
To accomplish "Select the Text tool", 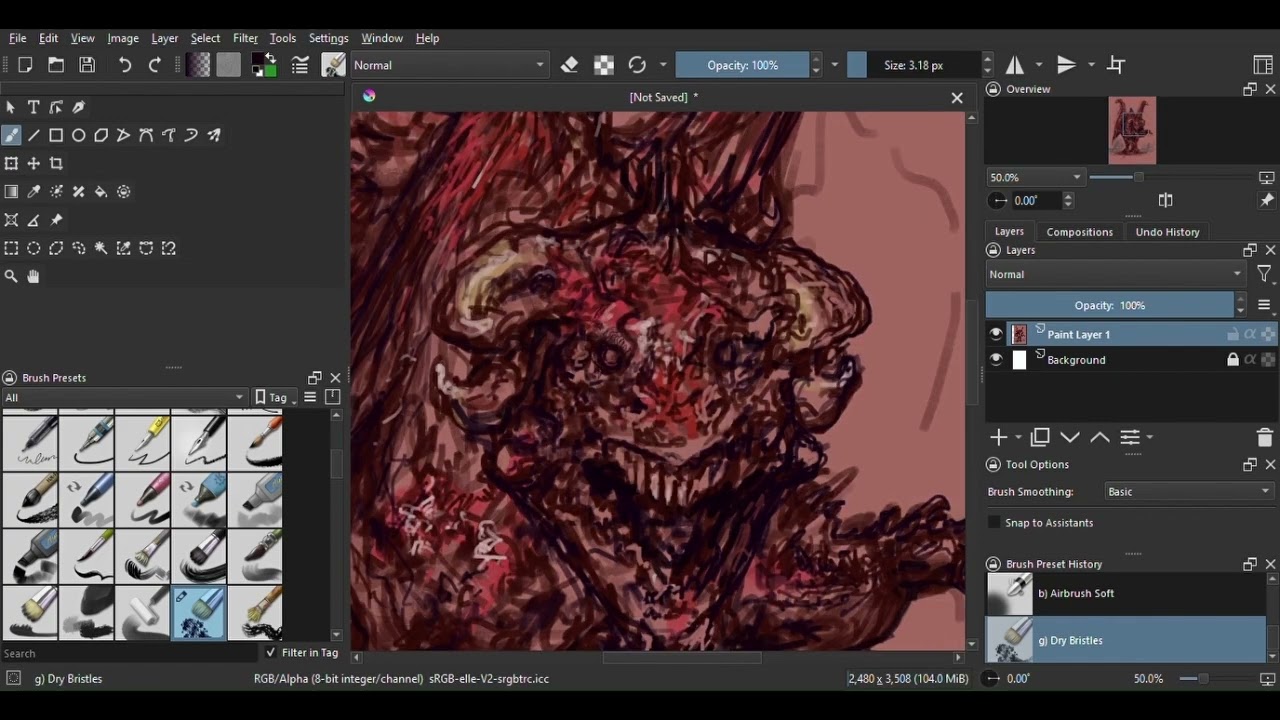I will point(33,107).
